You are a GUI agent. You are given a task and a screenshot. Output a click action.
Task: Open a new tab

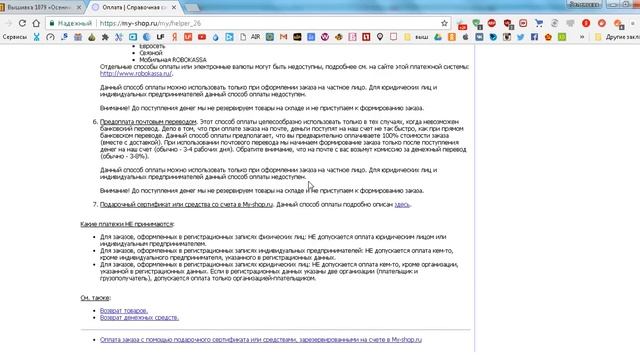(x=191, y=8)
